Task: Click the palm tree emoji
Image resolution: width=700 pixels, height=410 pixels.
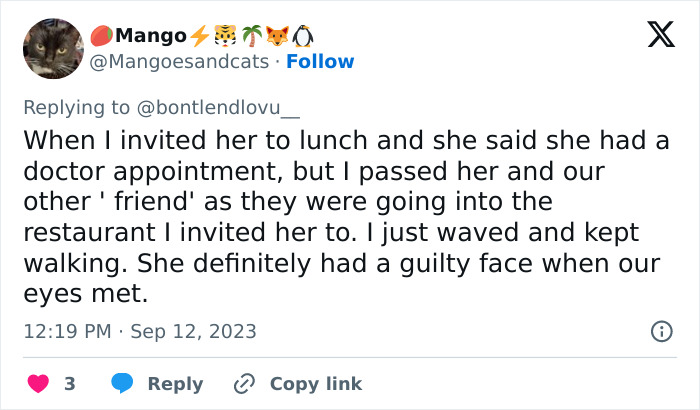Action: pos(251,36)
